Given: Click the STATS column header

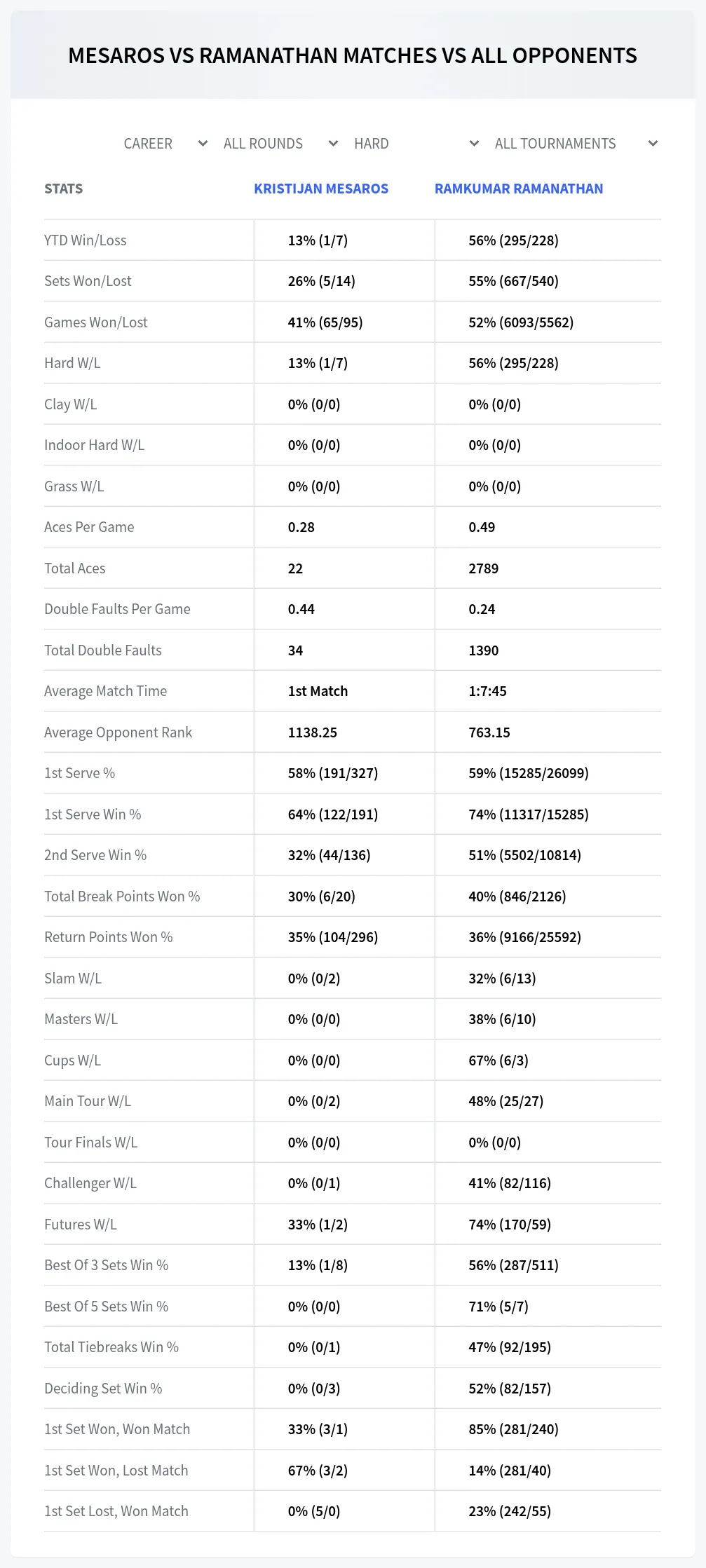Looking at the screenshot, I should [x=64, y=189].
